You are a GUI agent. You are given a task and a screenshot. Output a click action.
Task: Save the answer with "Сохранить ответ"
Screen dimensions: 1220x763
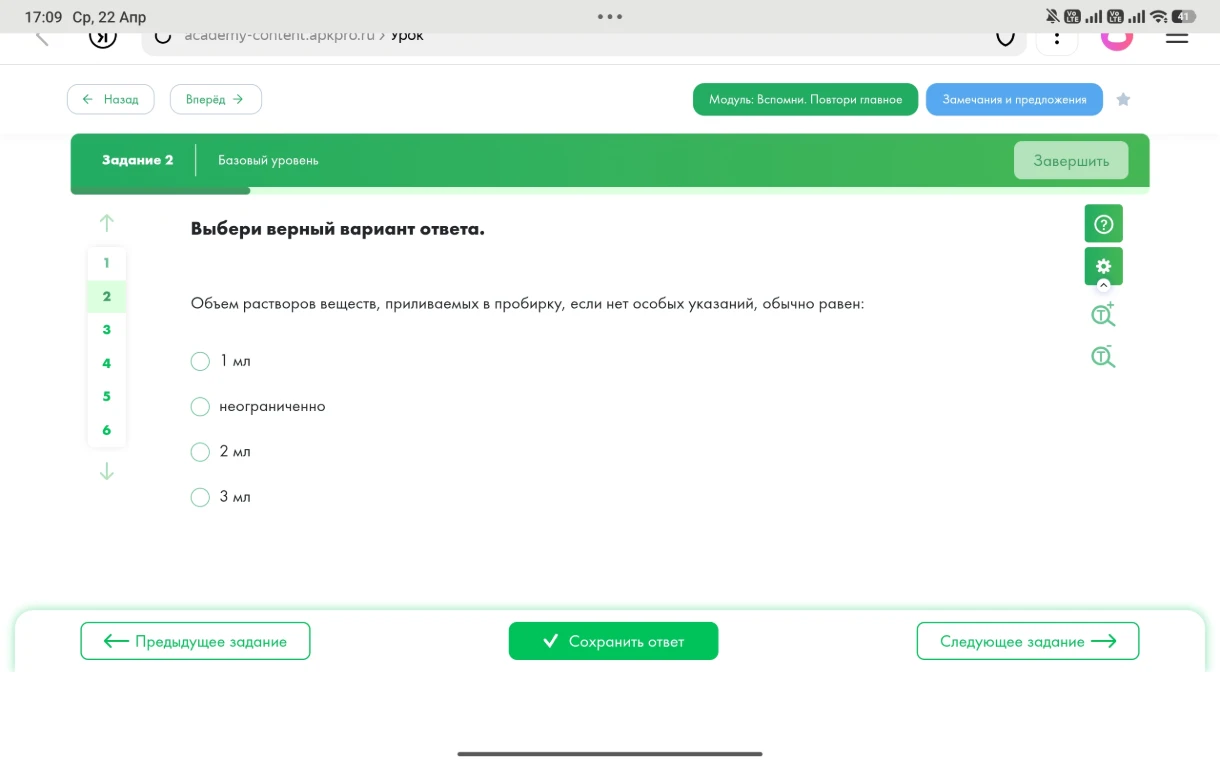click(613, 641)
